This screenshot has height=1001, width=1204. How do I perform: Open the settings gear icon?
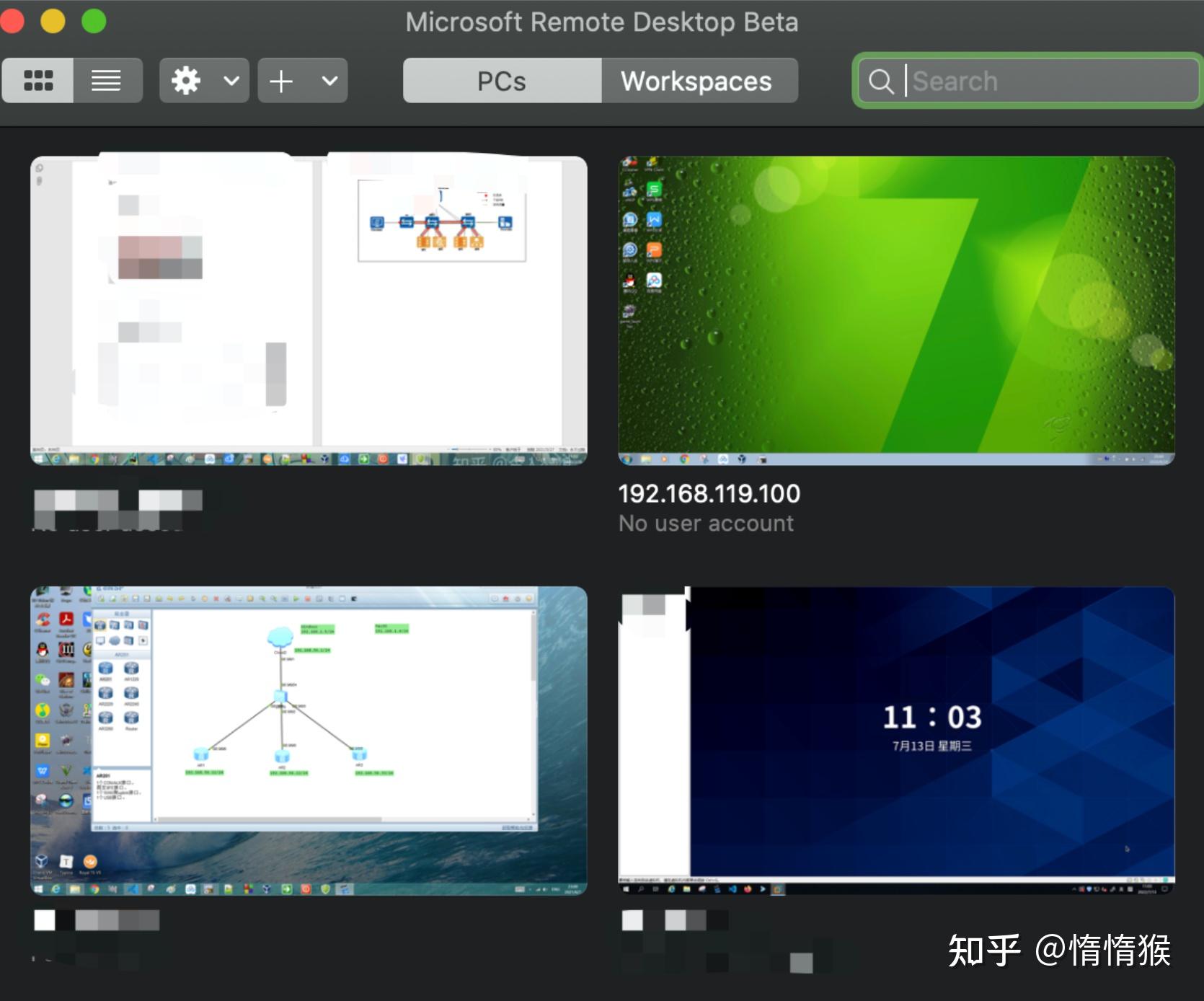[187, 80]
